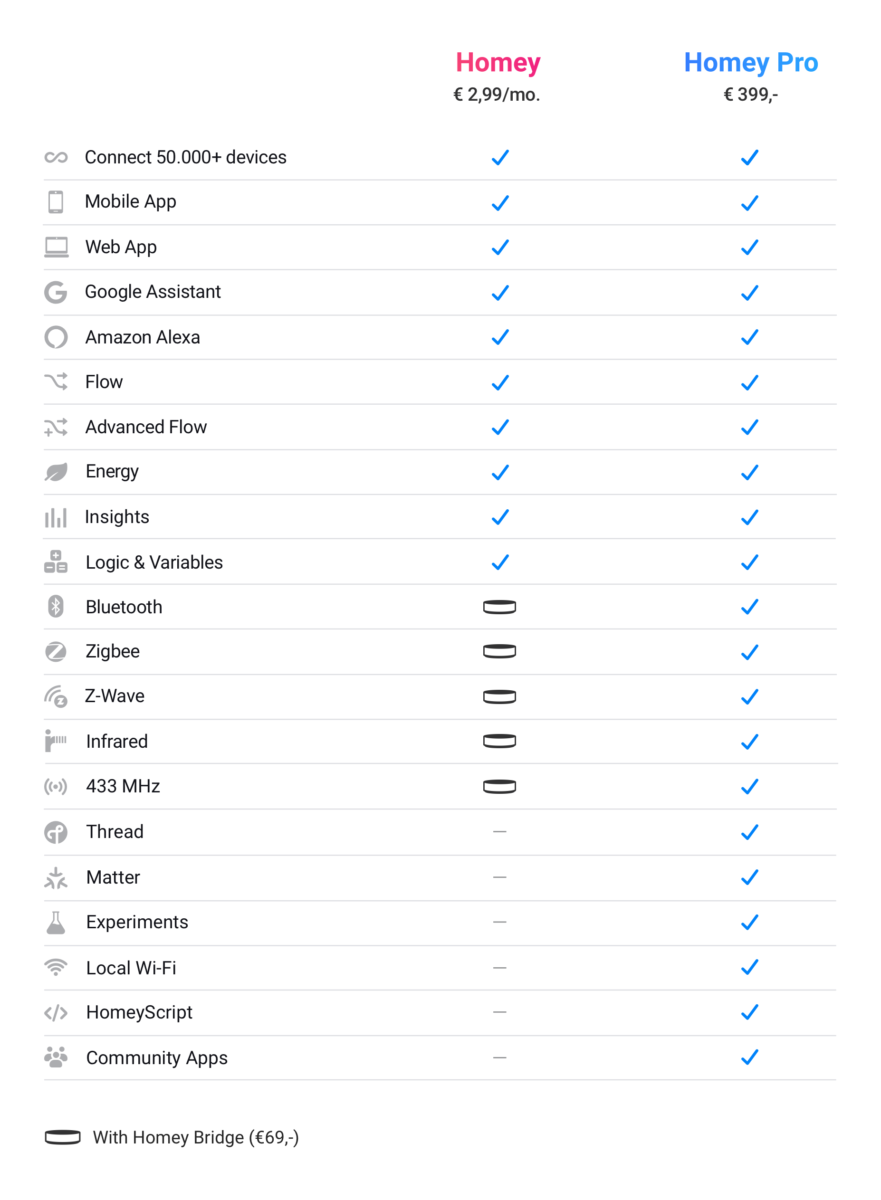Click the Thread protocol icon
The width and height of the screenshot is (881, 1200).
(56, 832)
